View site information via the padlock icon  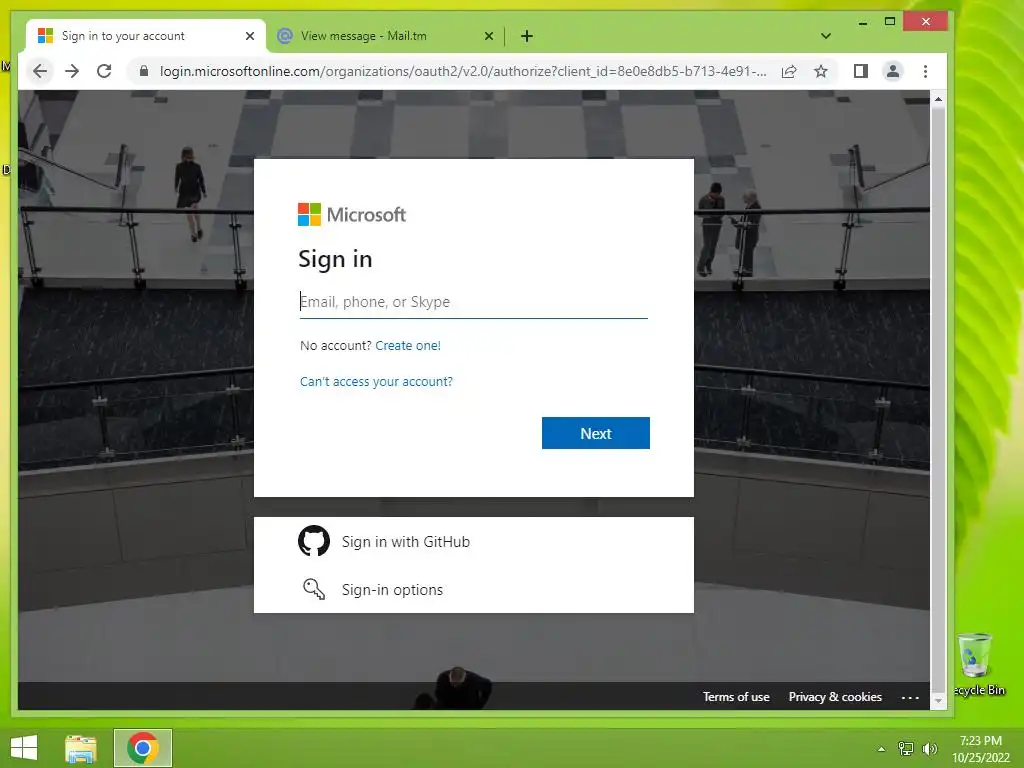[x=144, y=71]
